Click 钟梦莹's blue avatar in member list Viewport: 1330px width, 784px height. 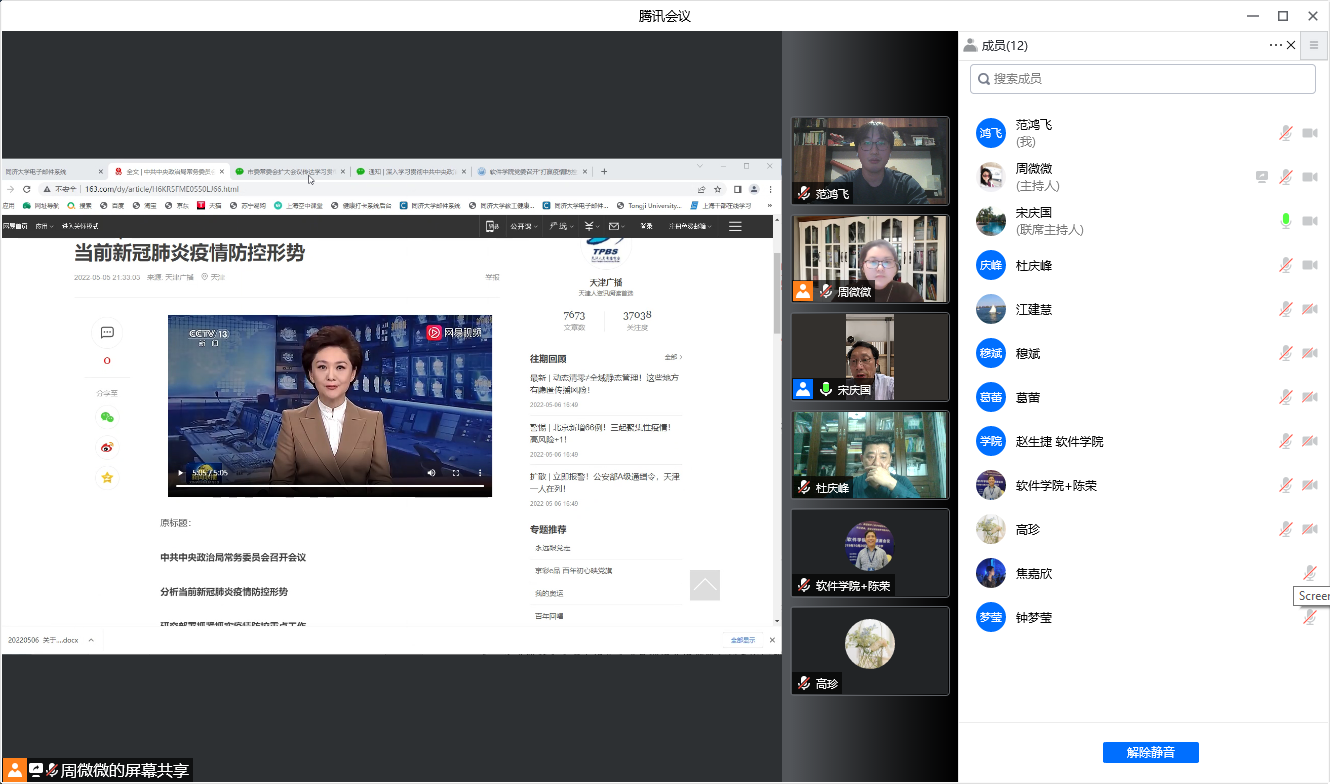pos(990,617)
